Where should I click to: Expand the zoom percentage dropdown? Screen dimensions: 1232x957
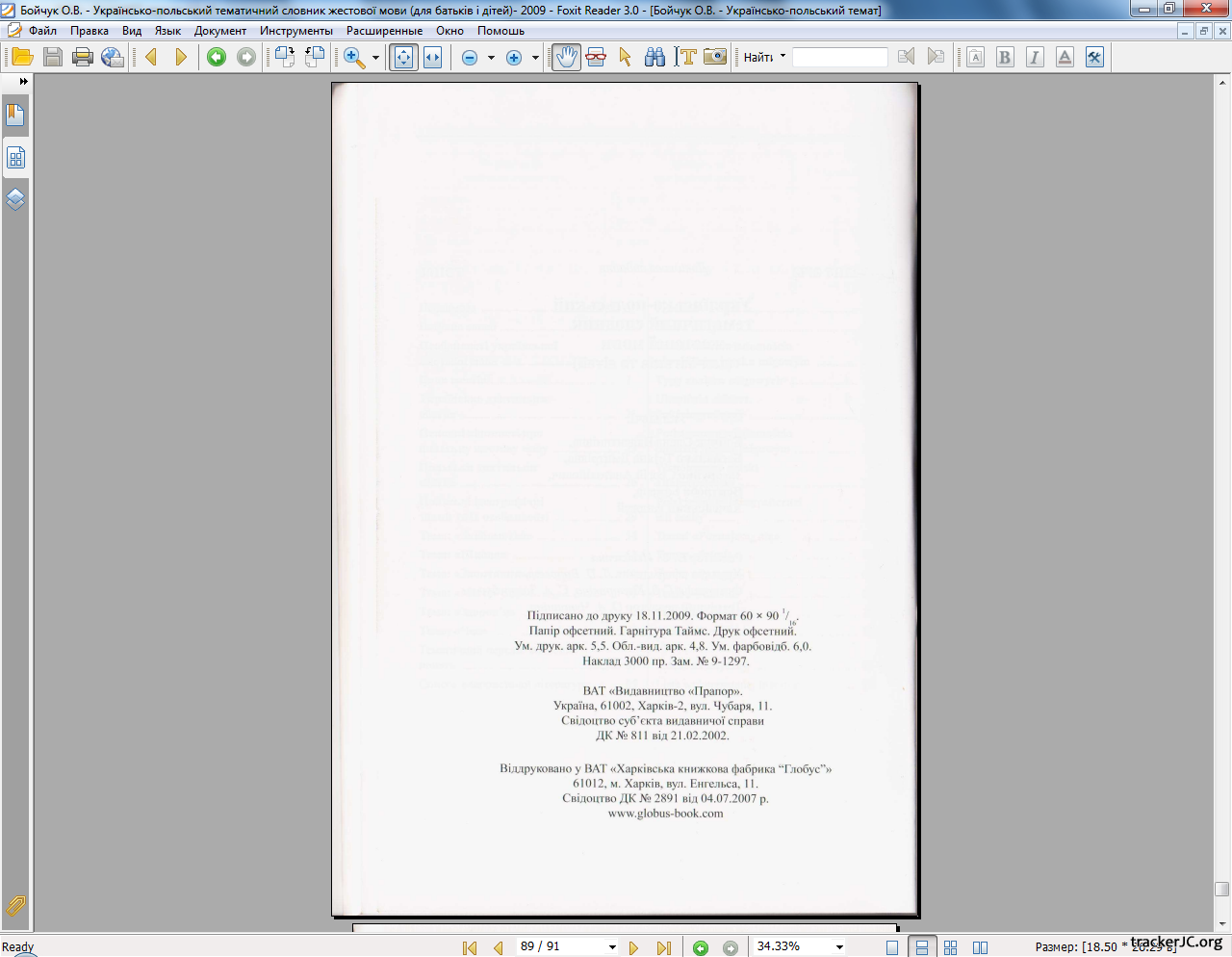coord(839,947)
